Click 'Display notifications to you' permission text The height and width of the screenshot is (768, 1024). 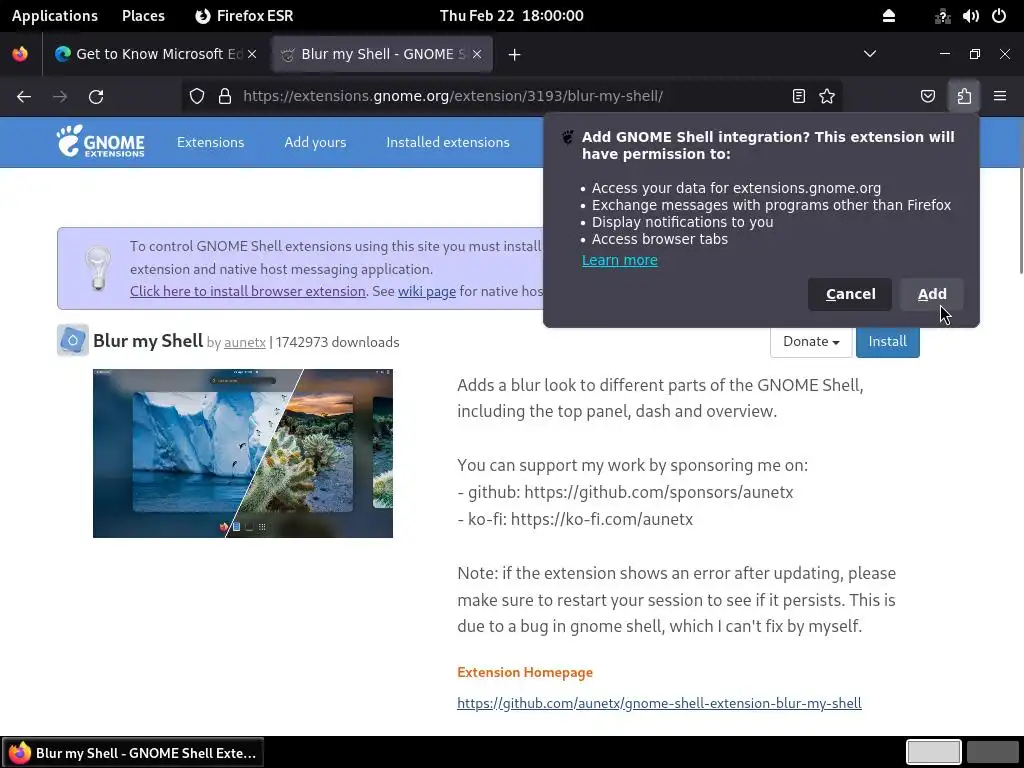point(682,222)
